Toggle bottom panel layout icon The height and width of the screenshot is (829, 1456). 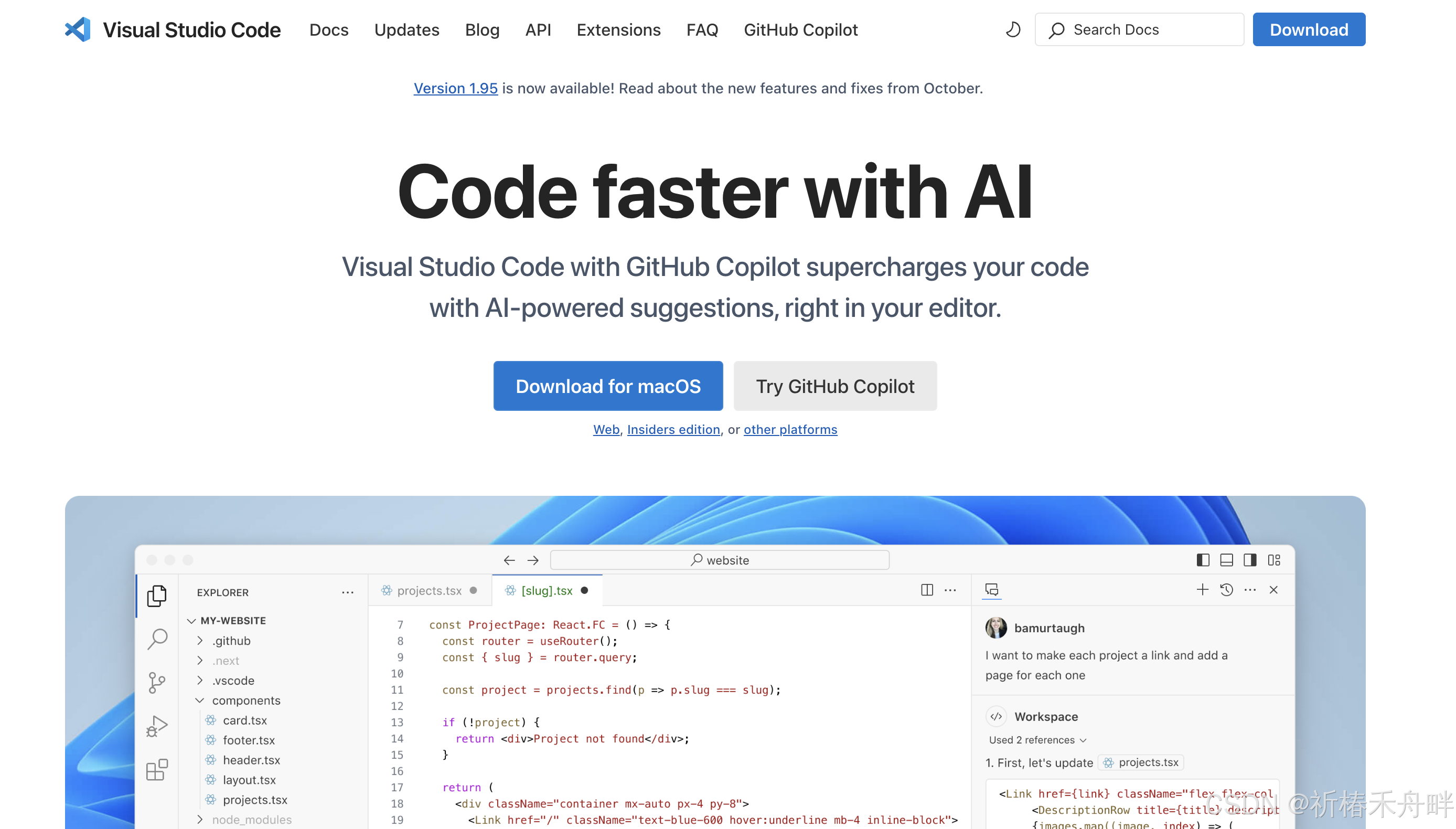click(1226, 560)
